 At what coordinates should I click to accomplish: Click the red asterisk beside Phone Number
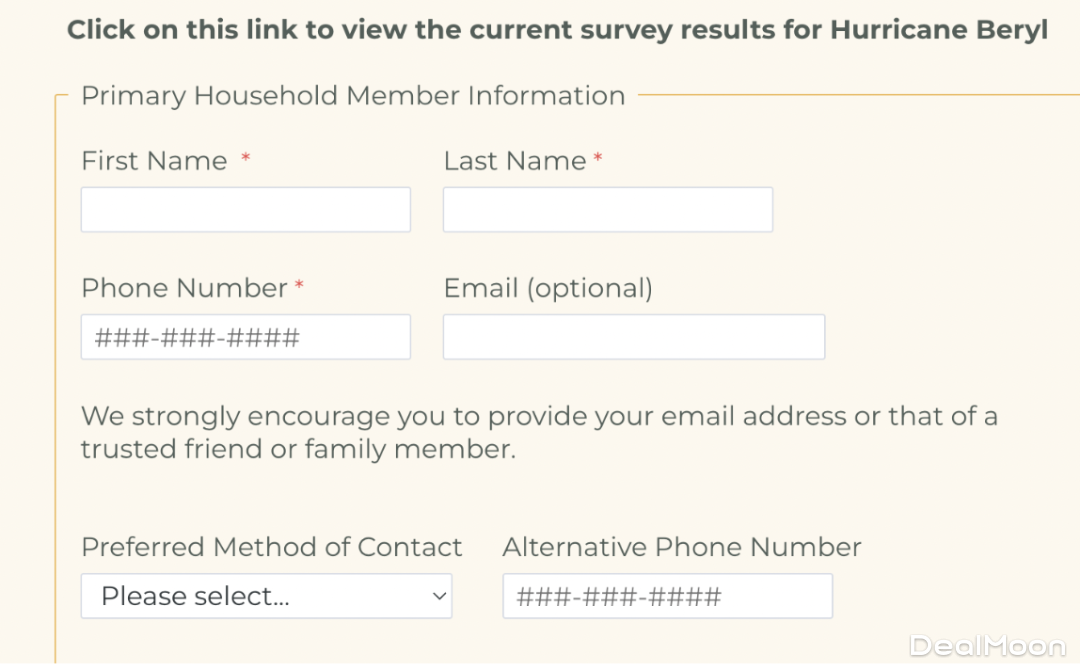[299, 288]
